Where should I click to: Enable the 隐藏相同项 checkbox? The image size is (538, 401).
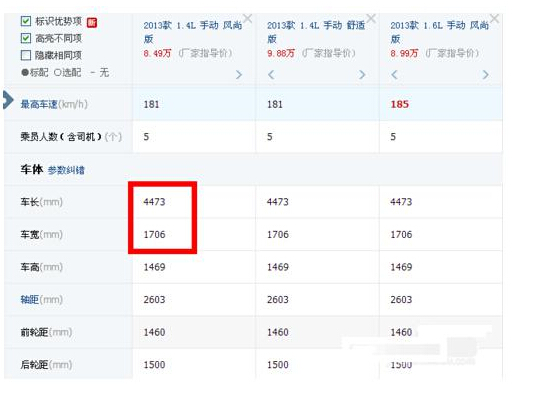click(x=26, y=55)
